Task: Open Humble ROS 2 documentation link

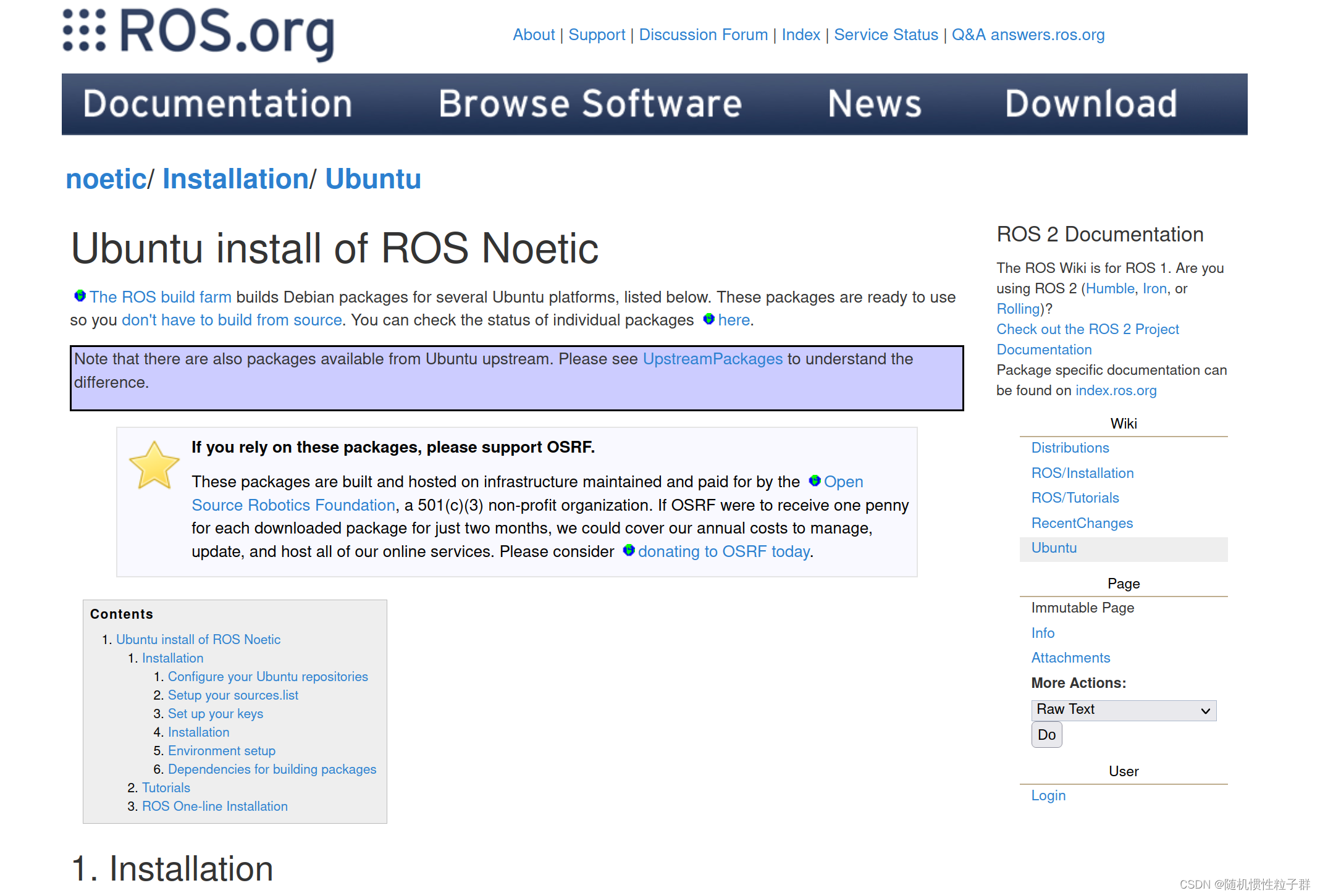Action: pyautogui.click(x=1110, y=288)
